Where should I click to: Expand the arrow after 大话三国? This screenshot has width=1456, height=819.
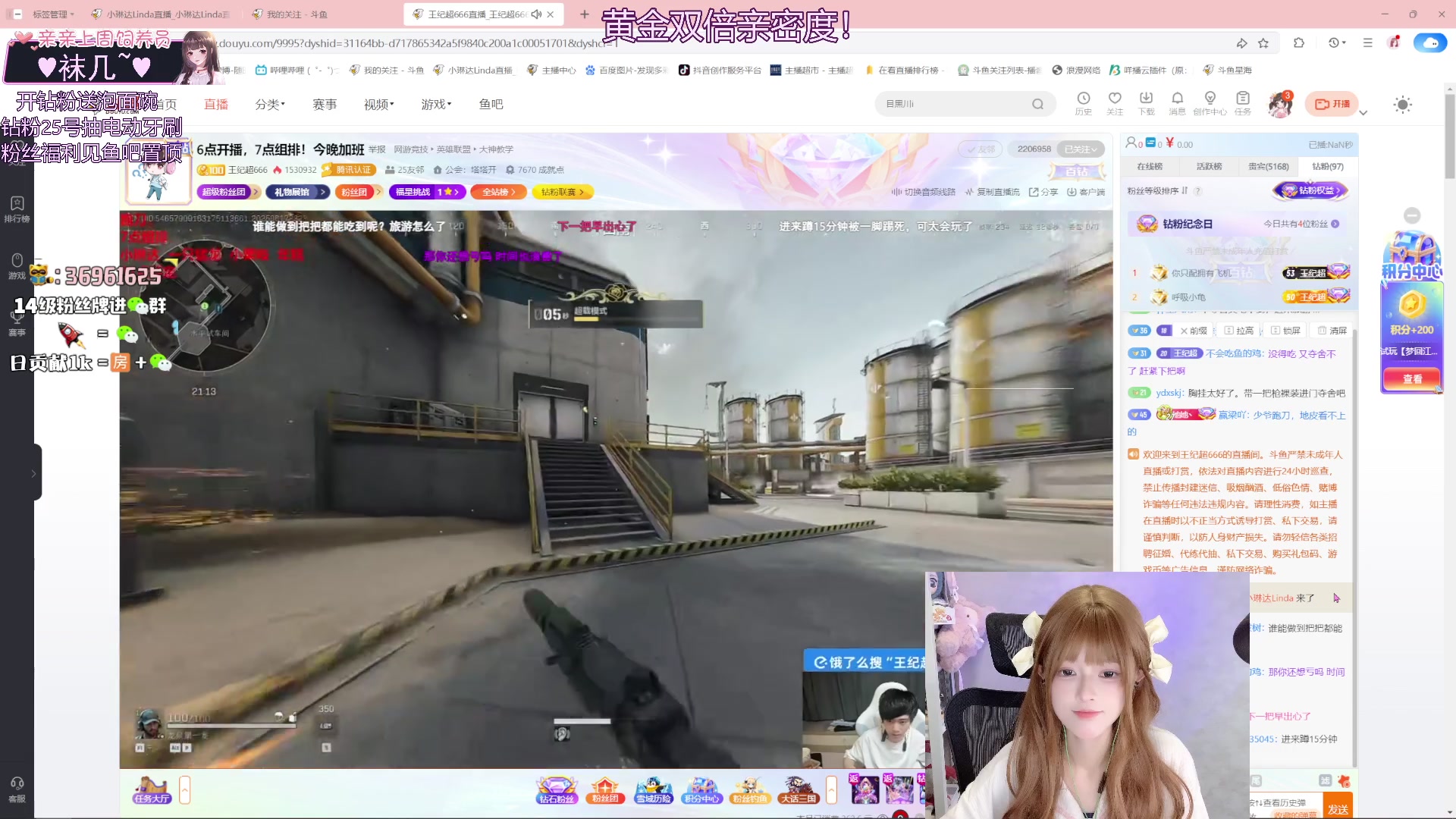coord(831,789)
